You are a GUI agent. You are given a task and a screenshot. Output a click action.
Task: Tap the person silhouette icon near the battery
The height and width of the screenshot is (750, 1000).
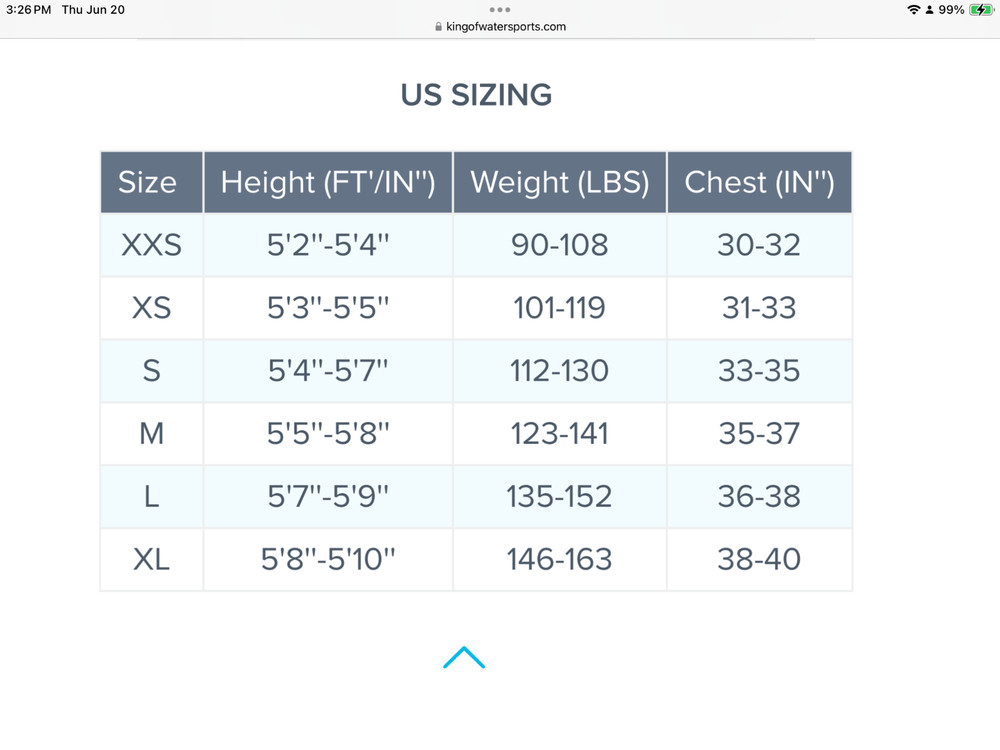[x=929, y=10]
